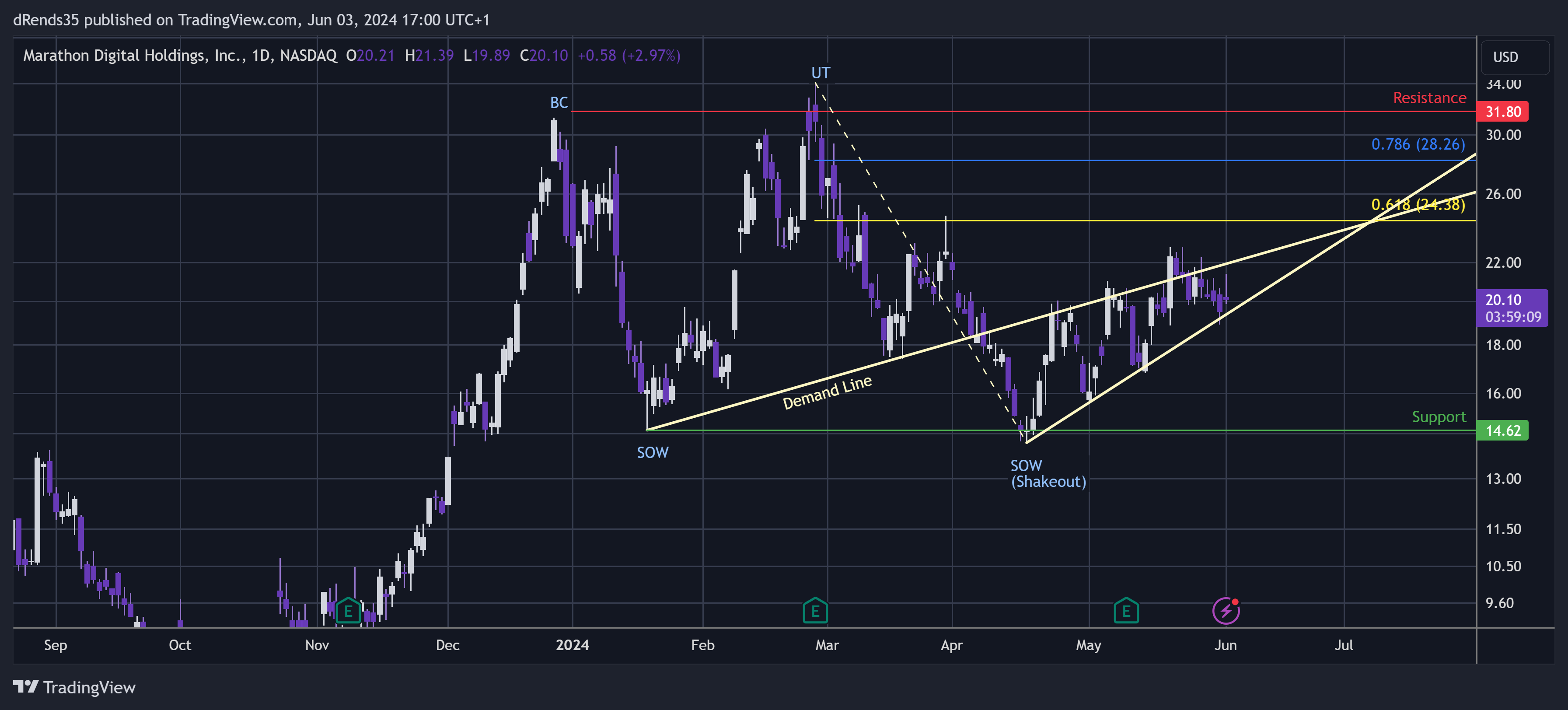Click the dRends35 published header text
The height and width of the screenshot is (710, 1568).
pos(251,20)
